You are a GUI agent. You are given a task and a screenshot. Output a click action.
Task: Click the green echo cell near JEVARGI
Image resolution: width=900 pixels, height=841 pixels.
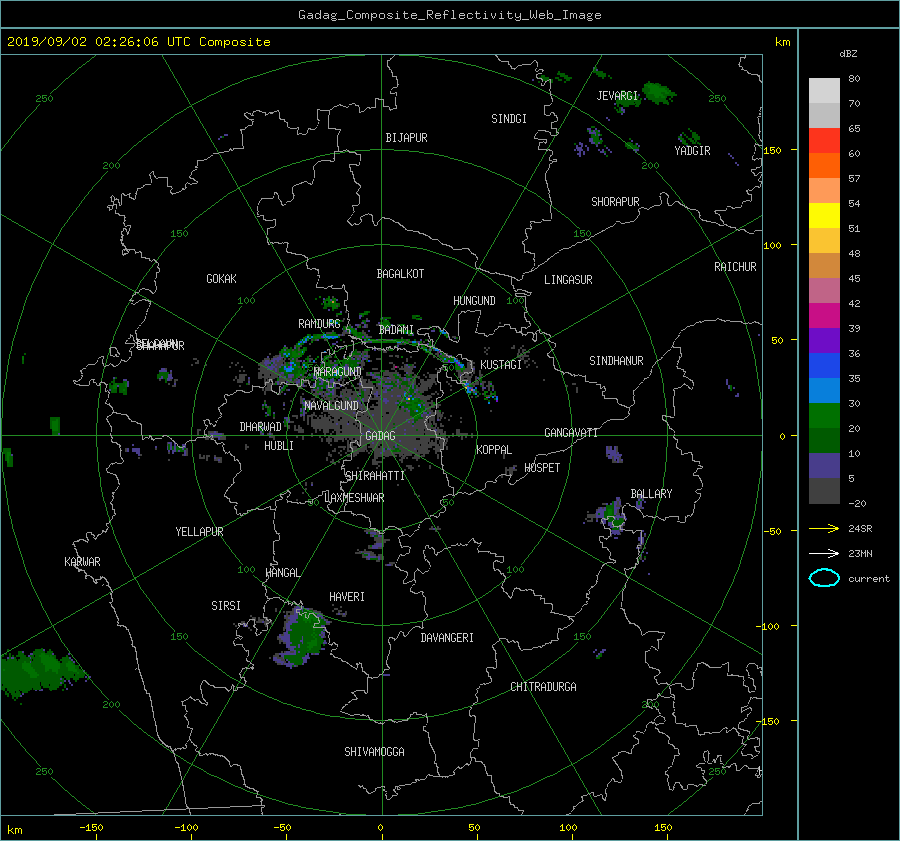(x=658, y=93)
